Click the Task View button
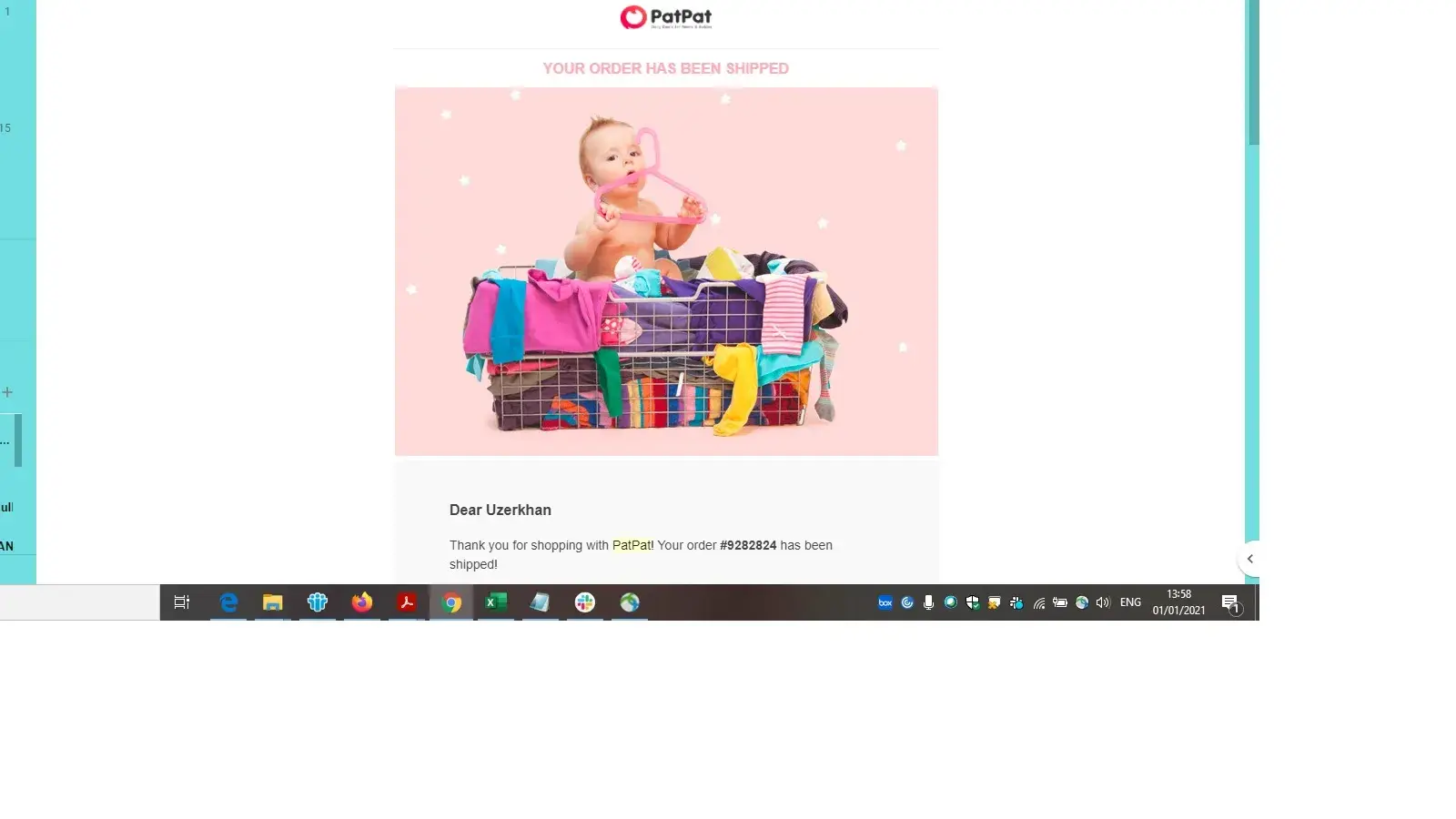The image size is (1456, 819). [x=182, y=602]
